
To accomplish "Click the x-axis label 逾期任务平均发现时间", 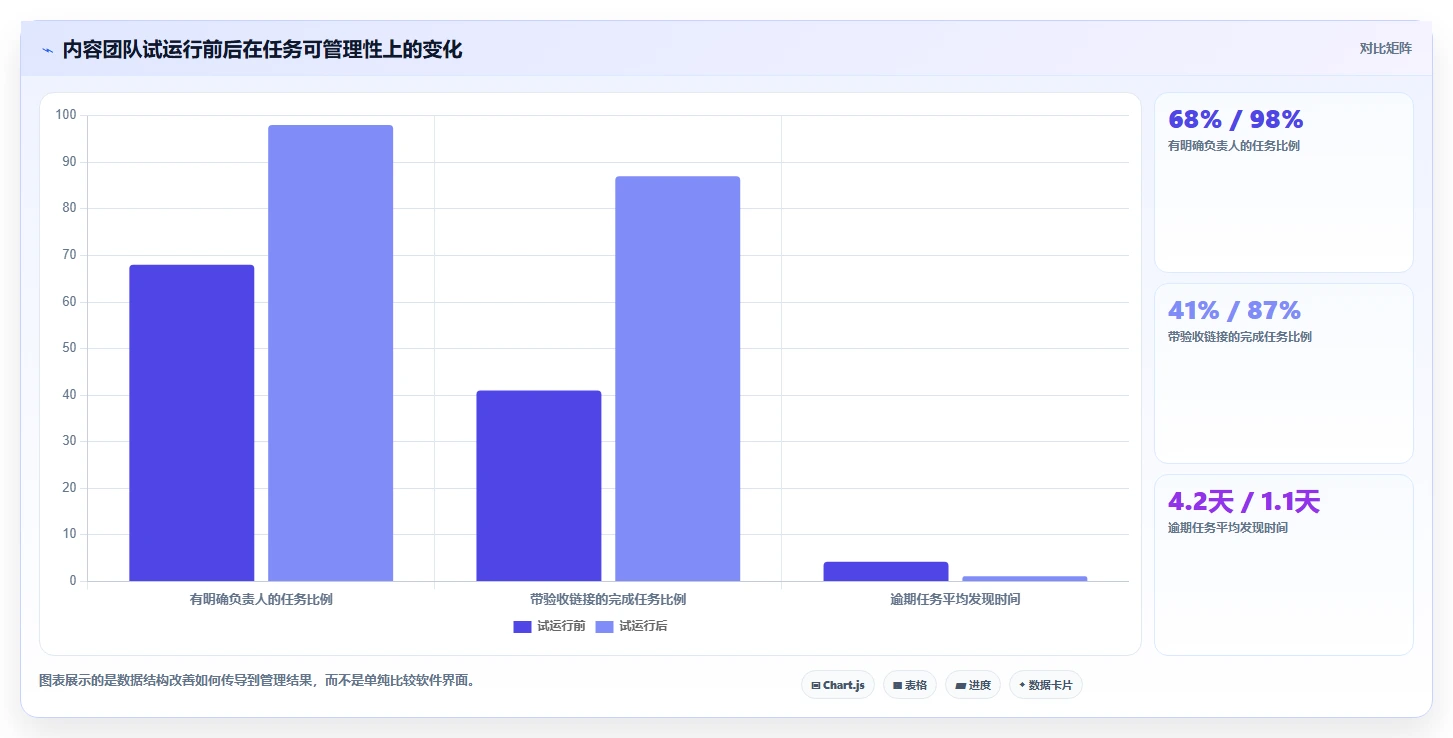I will [955, 600].
